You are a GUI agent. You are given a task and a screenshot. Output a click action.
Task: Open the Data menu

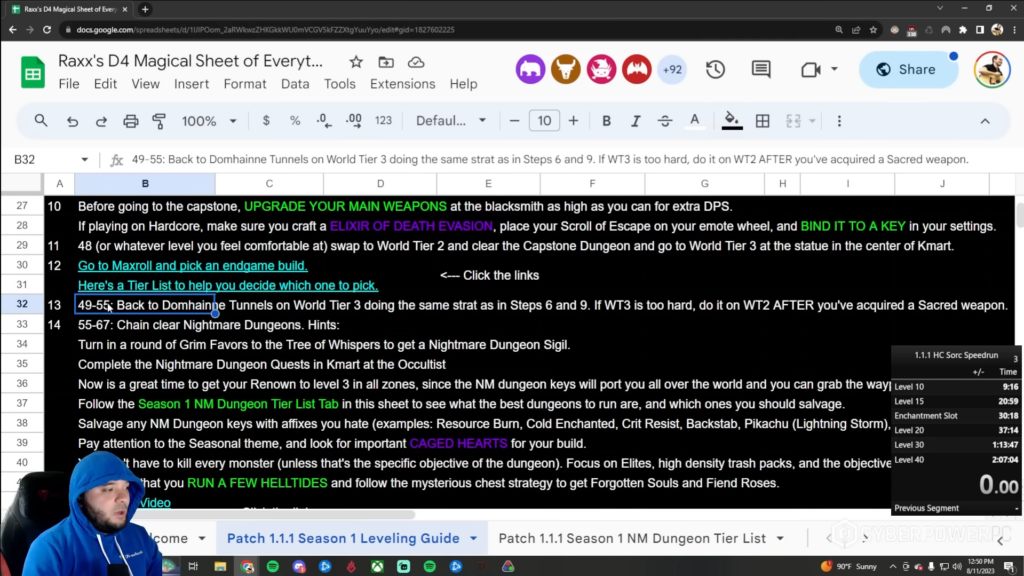(x=295, y=84)
